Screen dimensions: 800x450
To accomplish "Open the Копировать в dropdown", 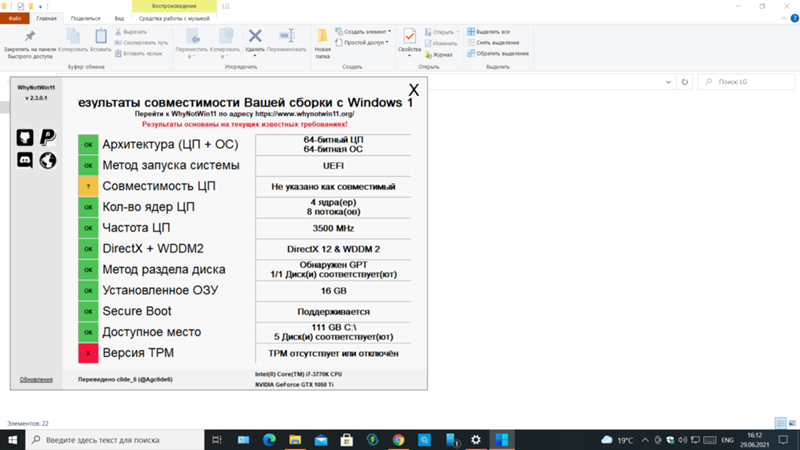I will (x=224, y=44).
